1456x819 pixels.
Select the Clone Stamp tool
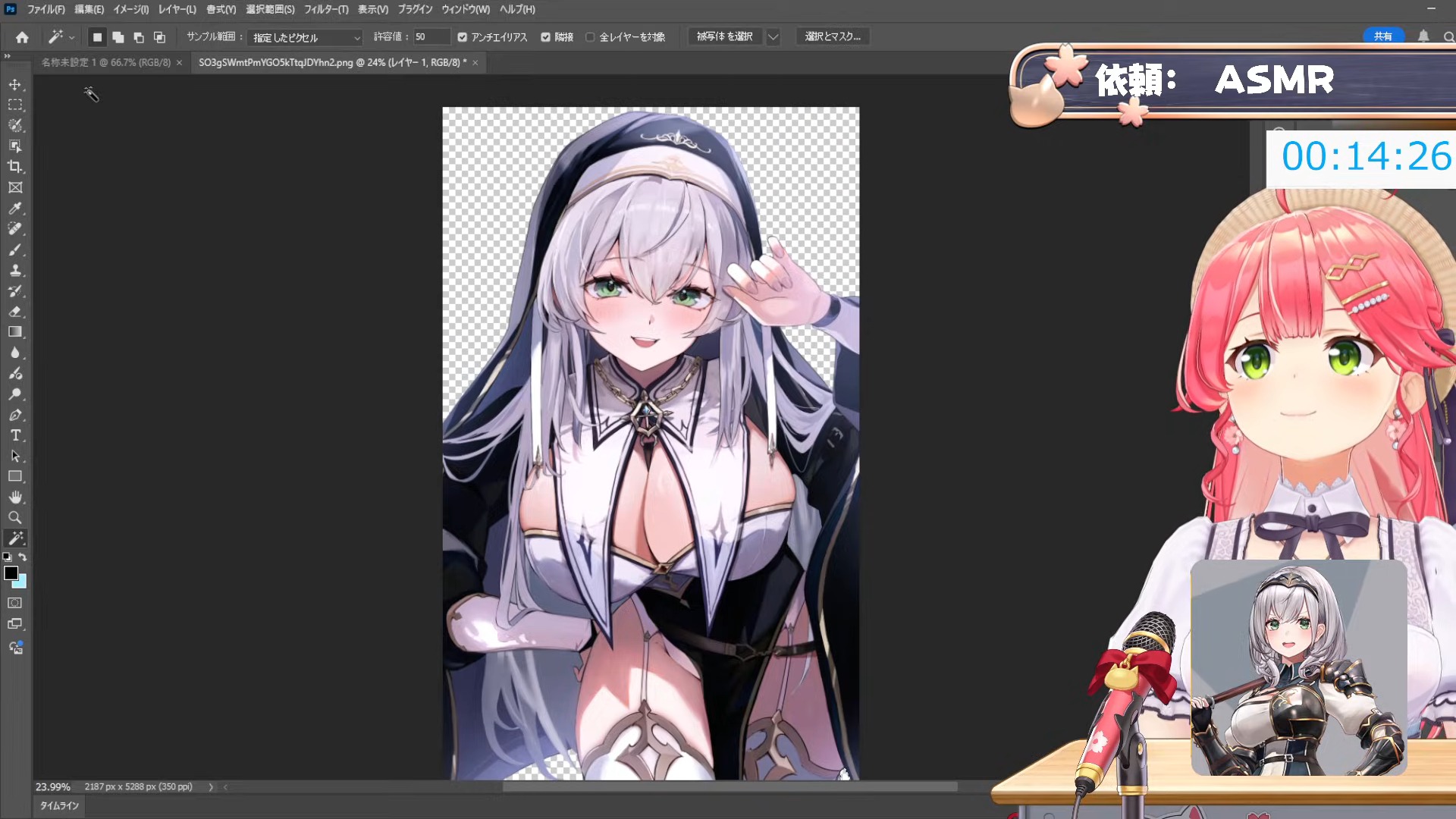click(15, 270)
